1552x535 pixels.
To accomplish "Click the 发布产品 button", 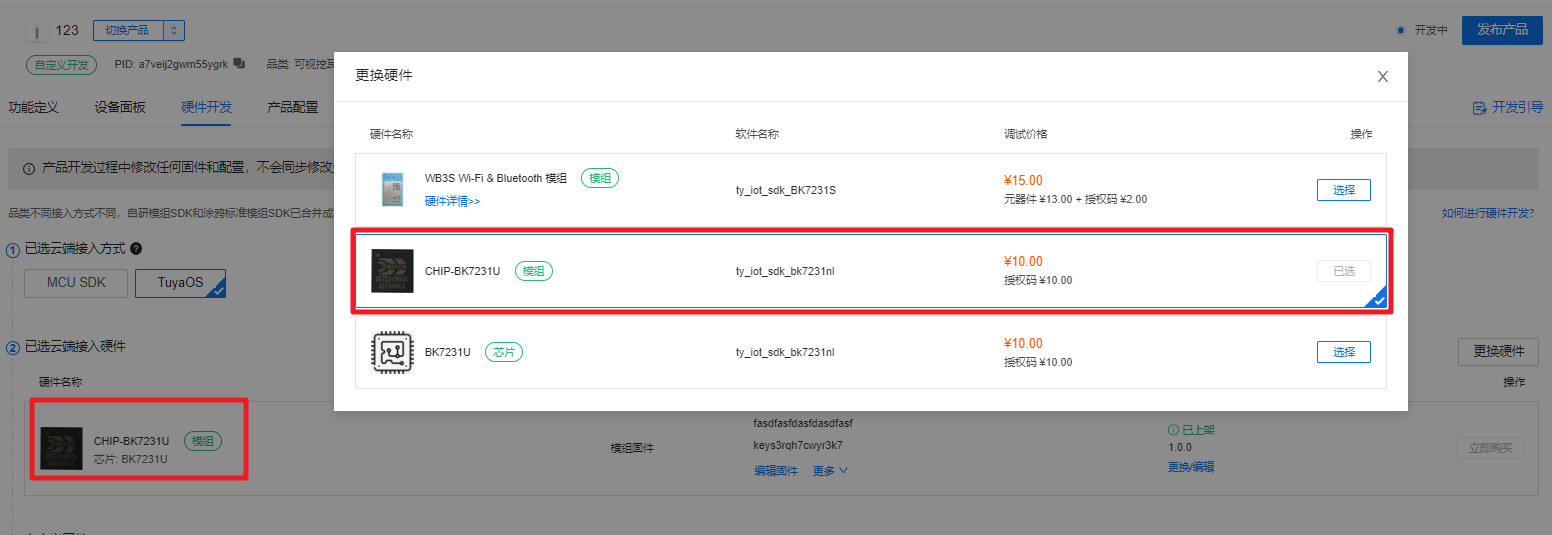I will point(1502,30).
